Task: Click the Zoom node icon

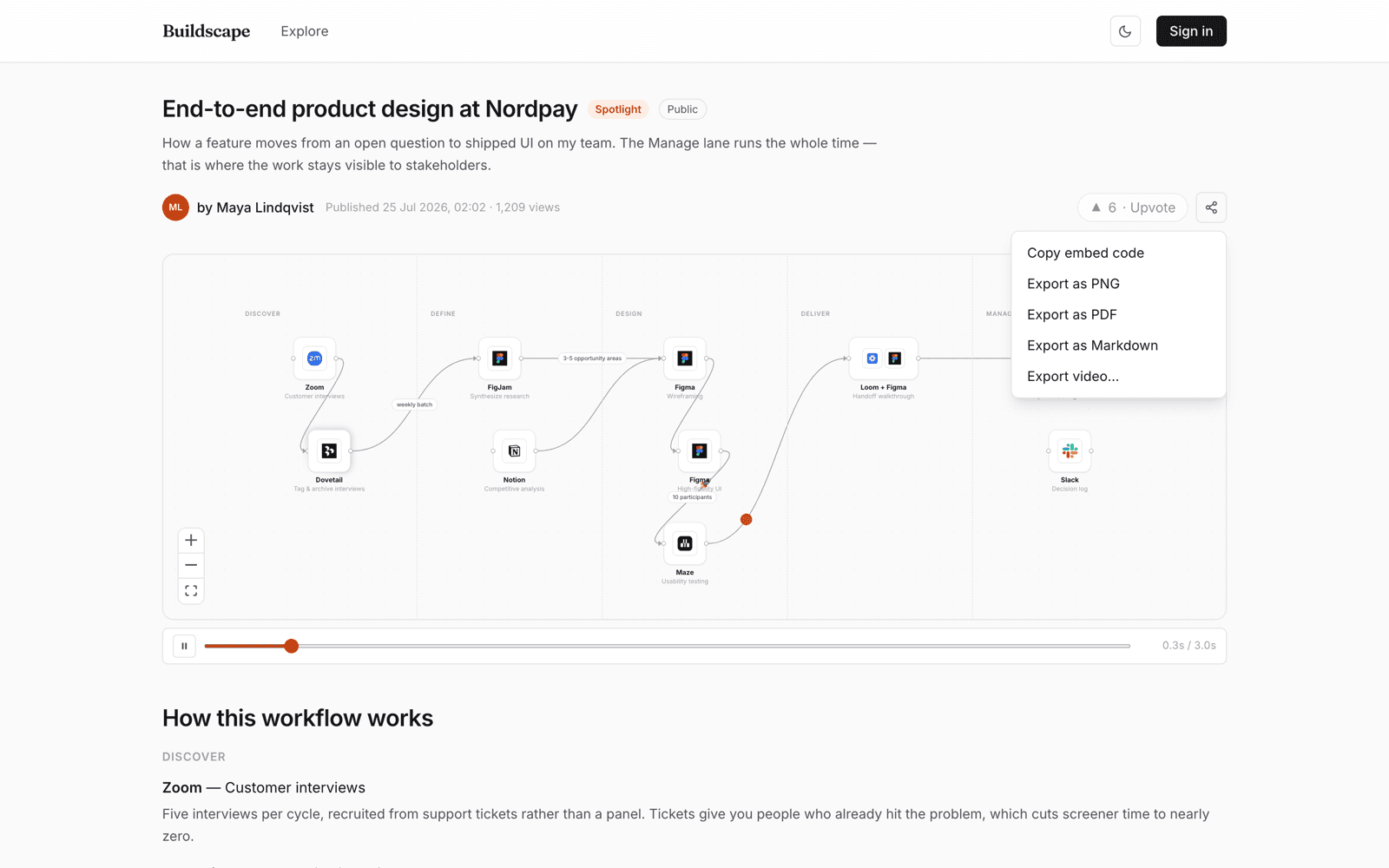Action: tap(314, 358)
